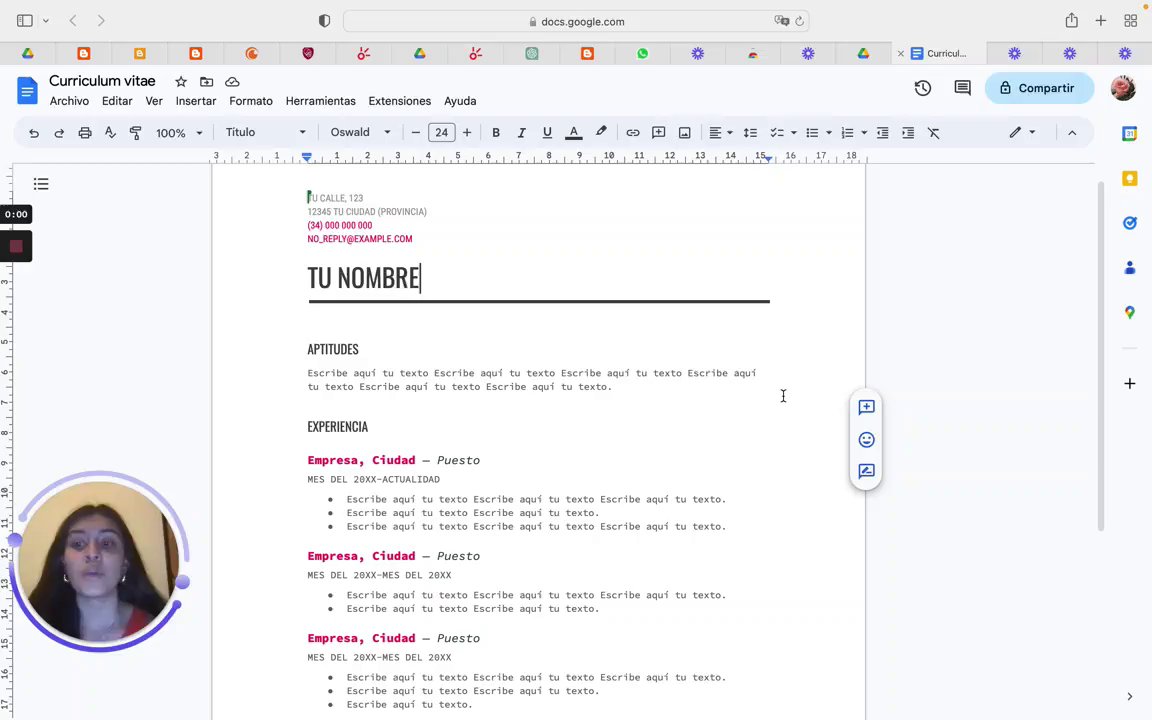Open zoom level 100% dropdown
The width and height of the screenshot is (1152, 720).
(x=179, y=133)
